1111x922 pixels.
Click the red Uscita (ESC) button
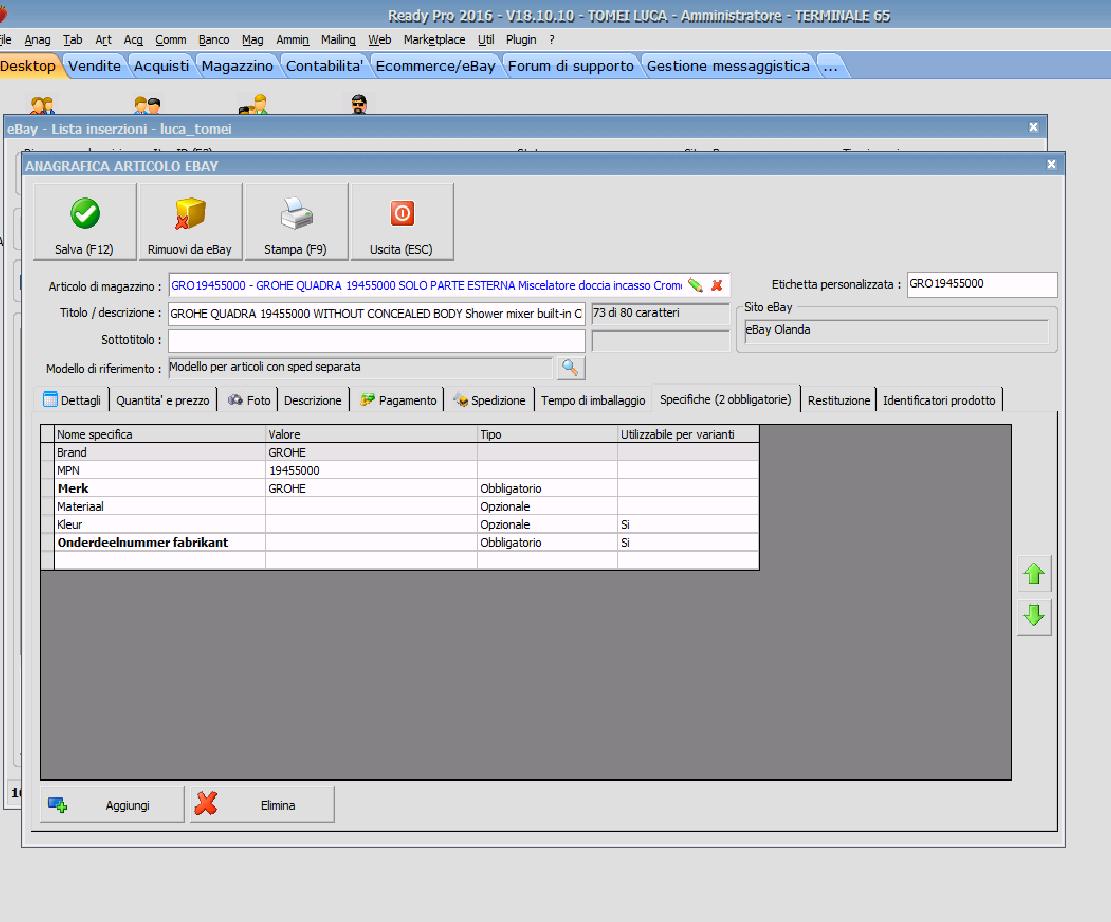click(x=401, y=214)
